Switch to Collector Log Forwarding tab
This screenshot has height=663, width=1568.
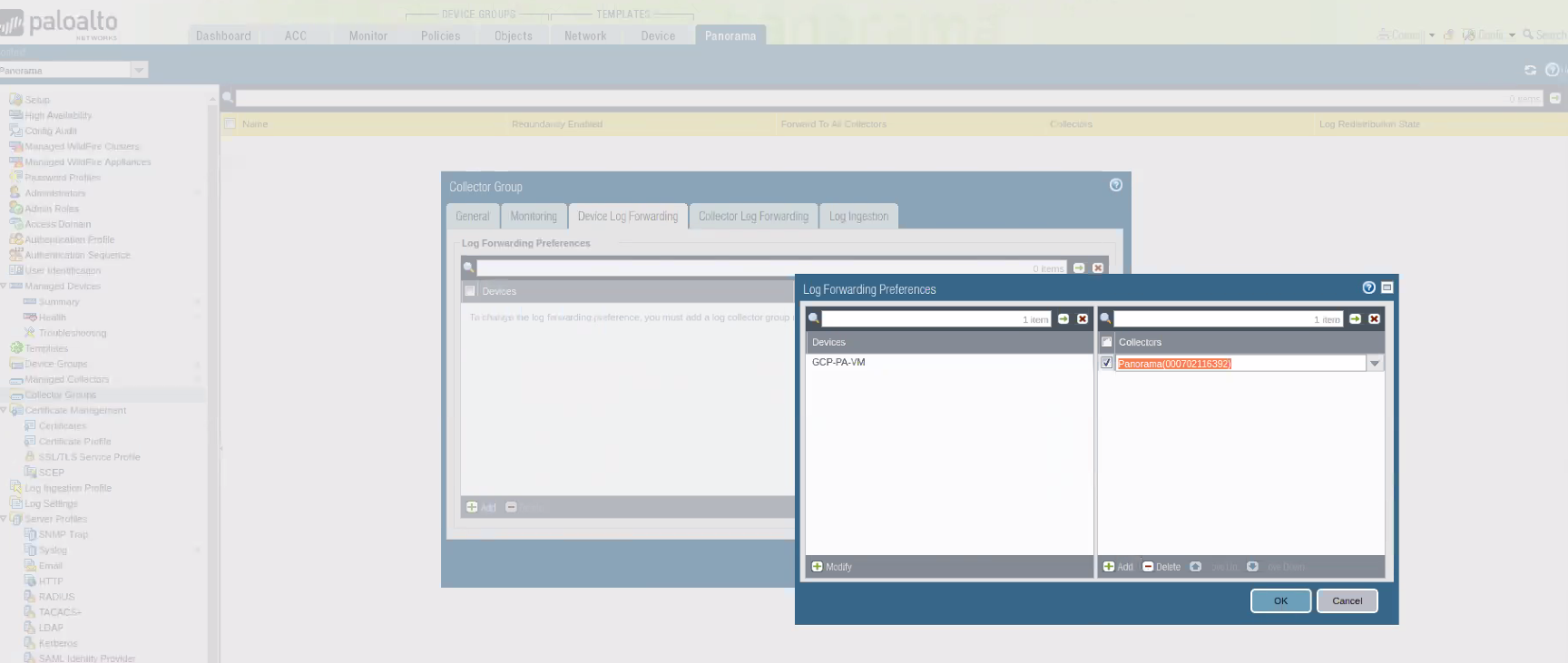[753, 216]
